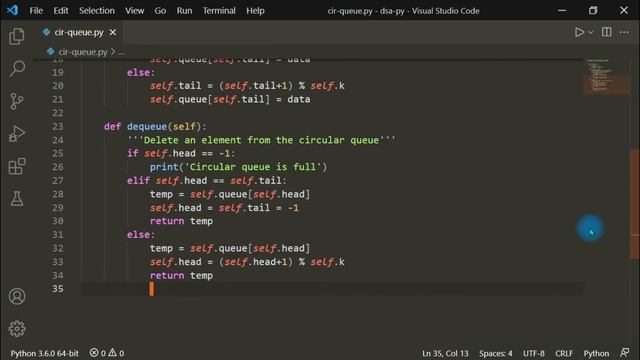
Task: Open the Search view in the activity bar
Action: pyautogui.click(x=17, y=69)
